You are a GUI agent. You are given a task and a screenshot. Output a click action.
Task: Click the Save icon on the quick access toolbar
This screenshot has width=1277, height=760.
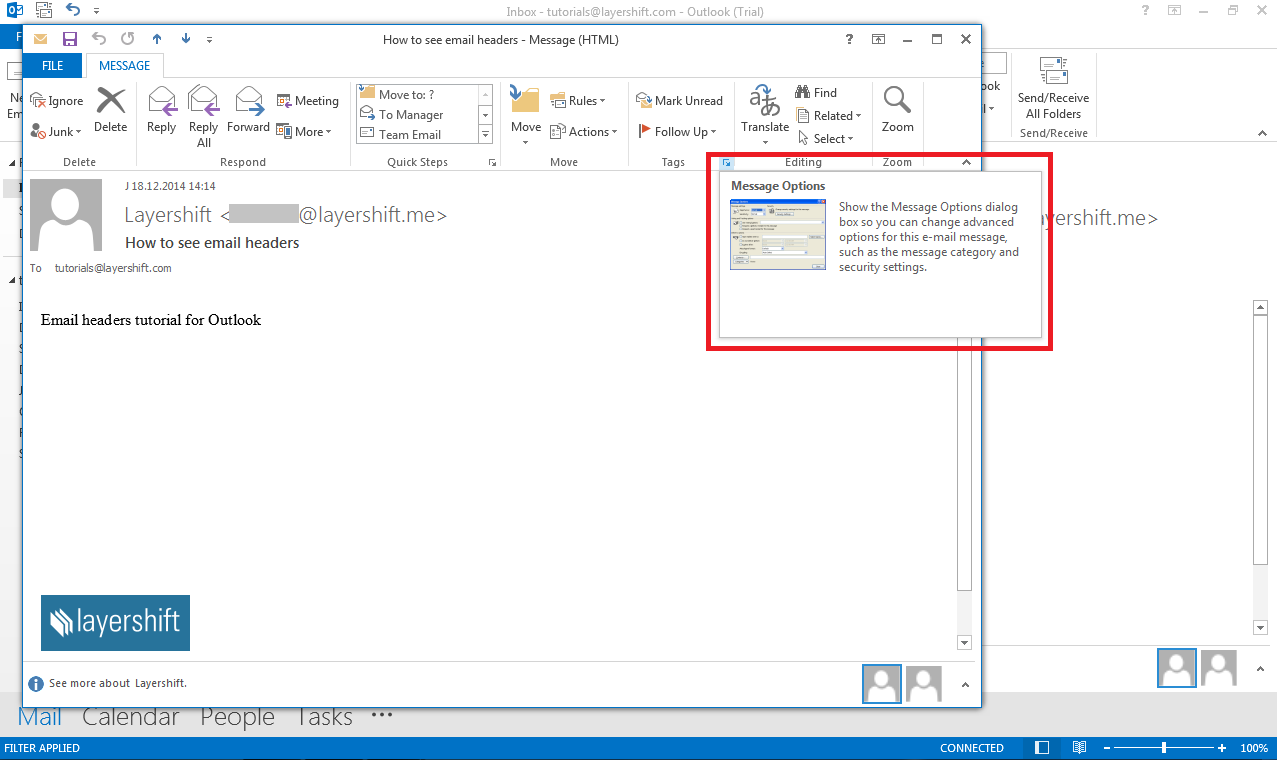click(x=69, y=39)
